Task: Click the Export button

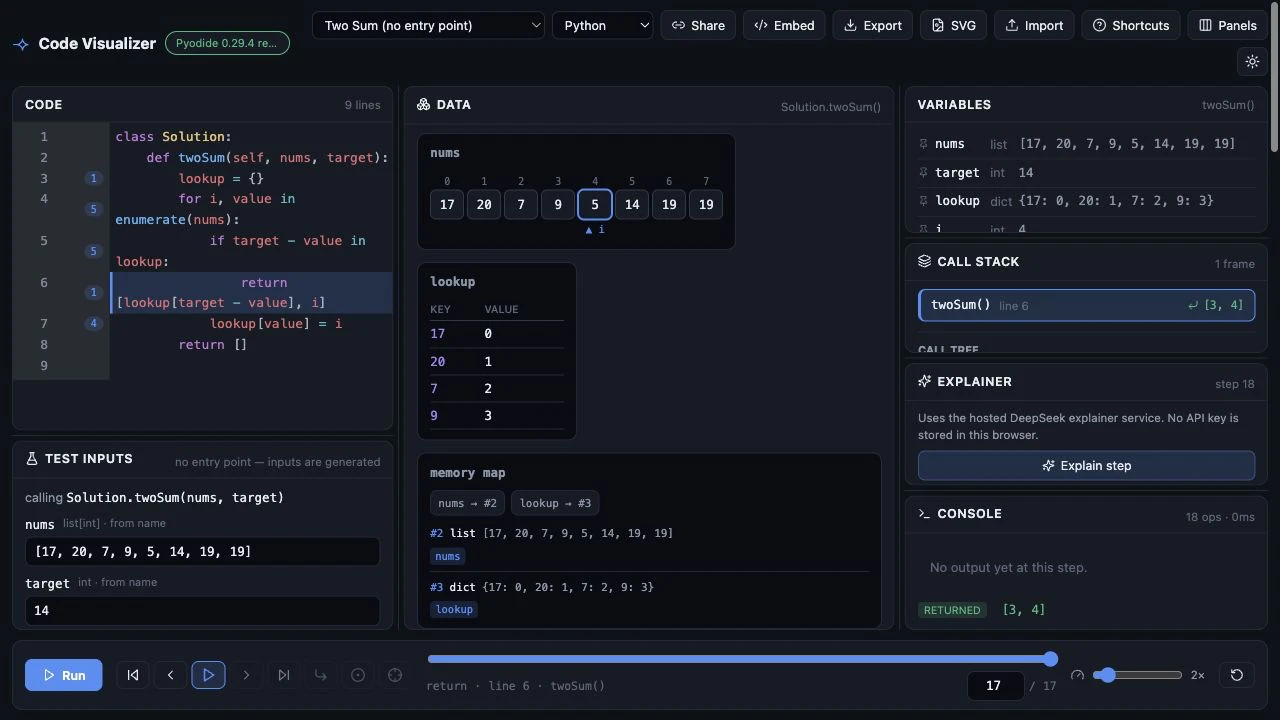Action: tap(873, 25)
